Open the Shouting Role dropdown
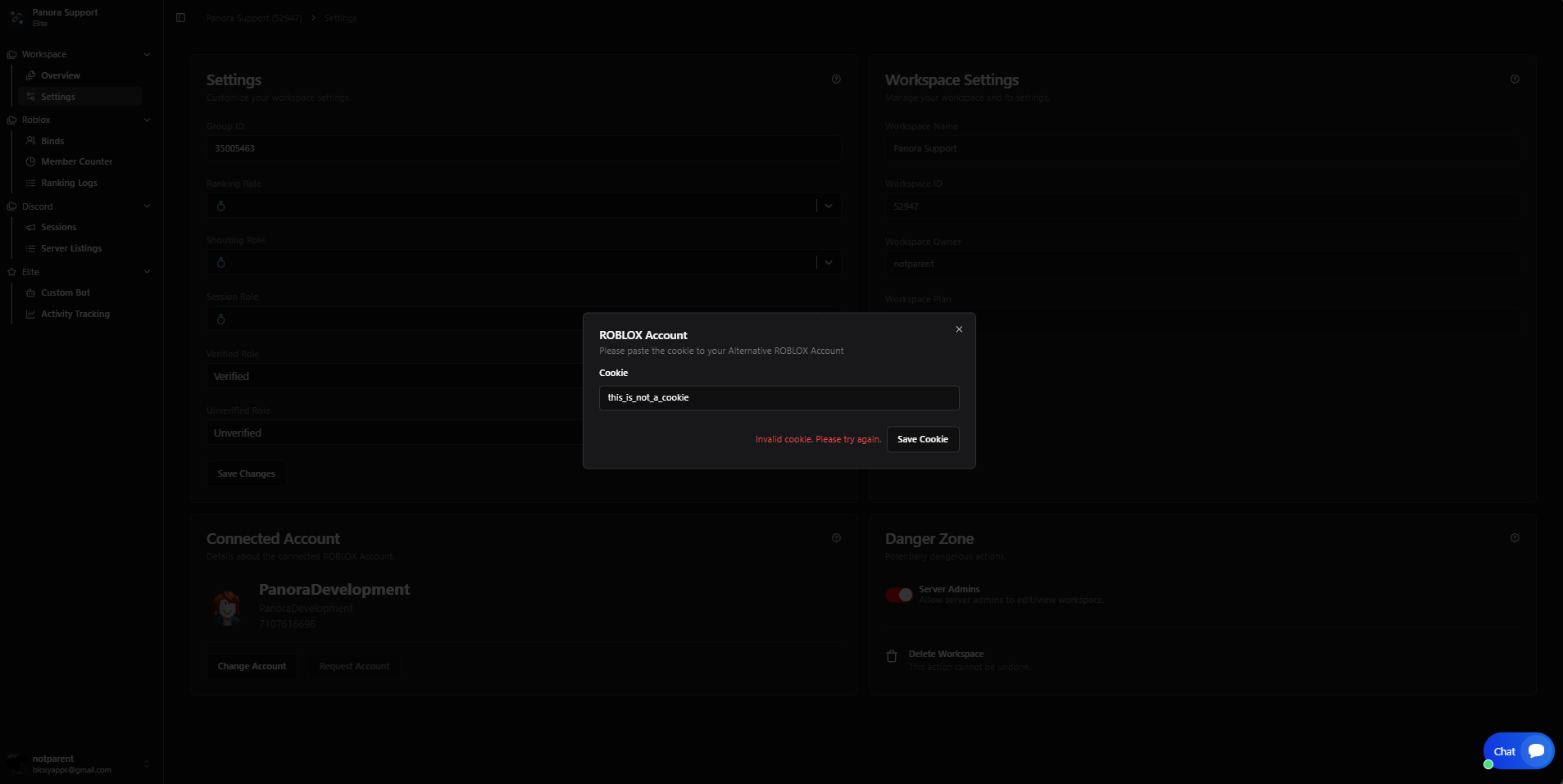This screenshot has width=1563, height=784. (524, 262)
